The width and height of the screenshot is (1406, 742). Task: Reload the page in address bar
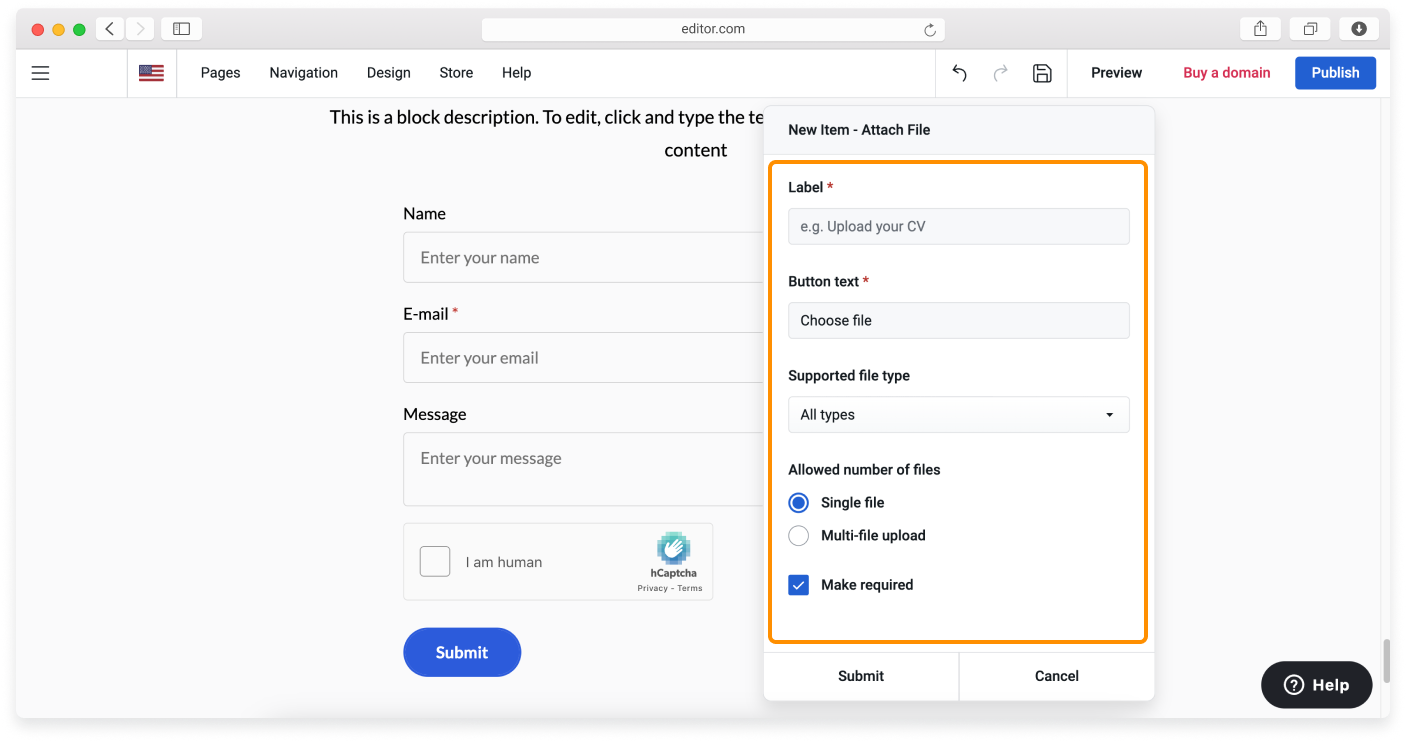coord(930,30)
